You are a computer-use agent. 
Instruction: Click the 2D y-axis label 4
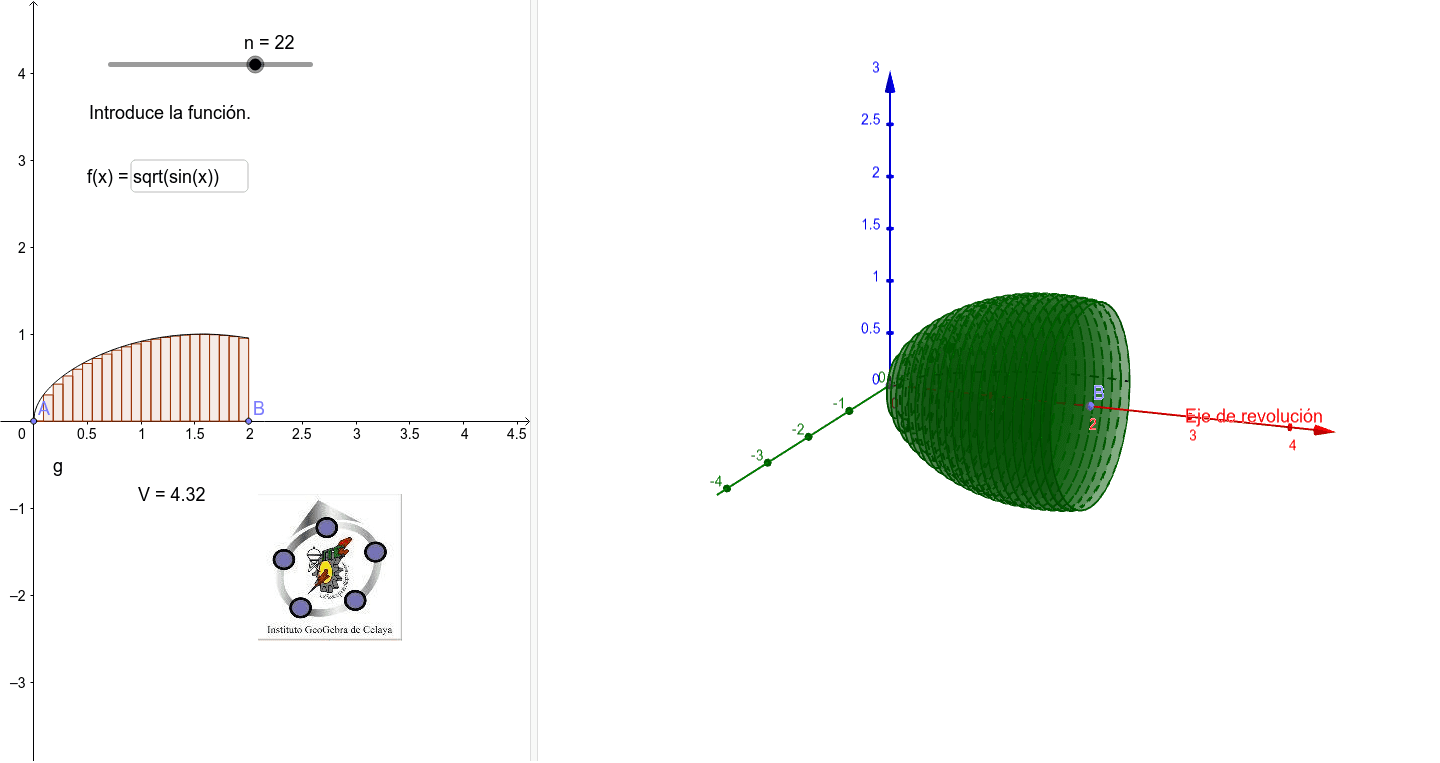point(20,74)
